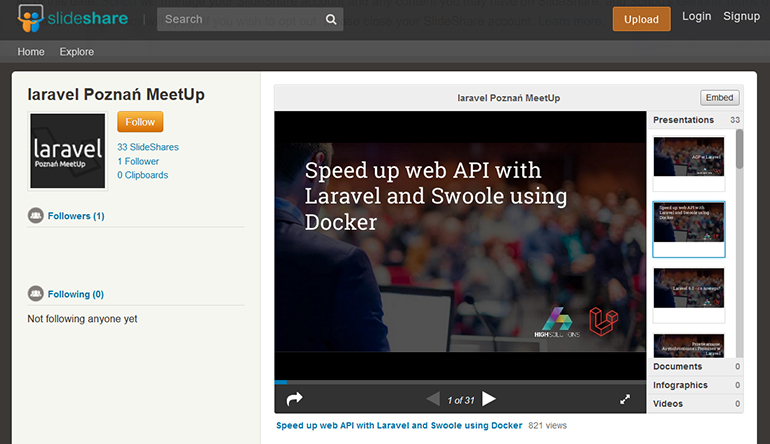Screen dimensions: 770x444
Task: Click the Following (0) heading link
Action: tap(76, 294)
